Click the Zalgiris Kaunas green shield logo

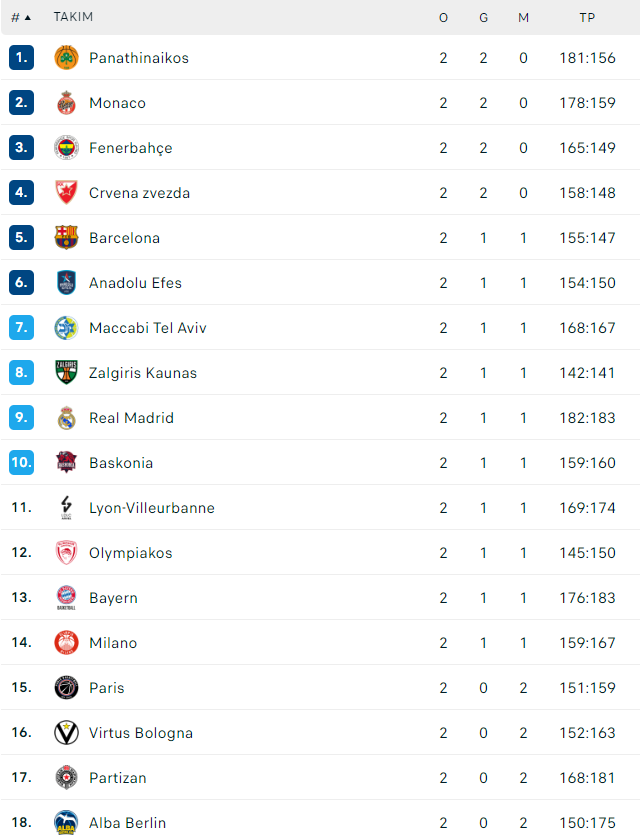tap(66, 373)
